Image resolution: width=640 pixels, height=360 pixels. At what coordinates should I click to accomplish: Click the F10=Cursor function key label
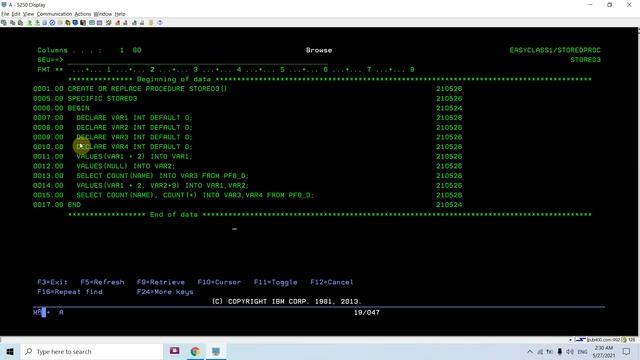pos(219,282)
